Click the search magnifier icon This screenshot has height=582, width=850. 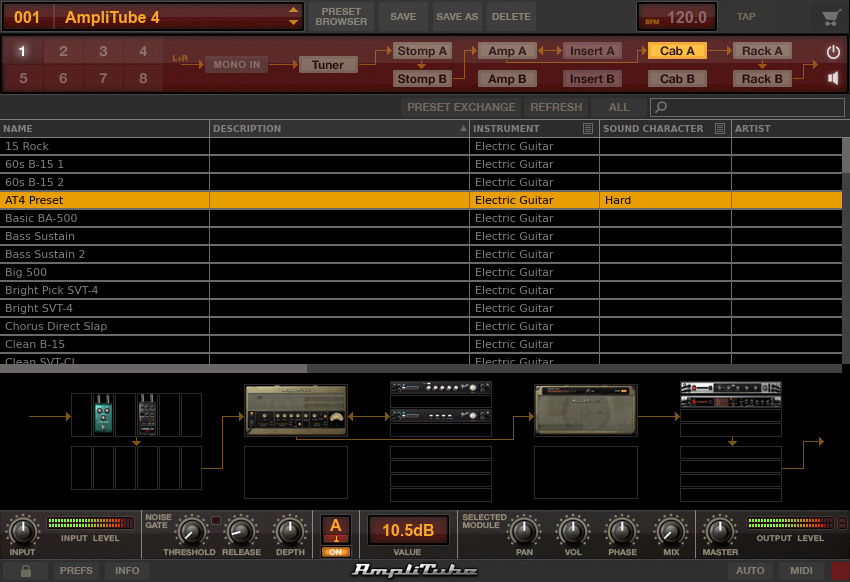(661, 107)
